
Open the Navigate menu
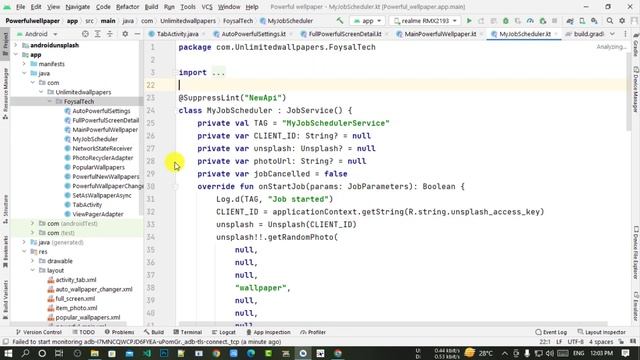tap(78, 7)
